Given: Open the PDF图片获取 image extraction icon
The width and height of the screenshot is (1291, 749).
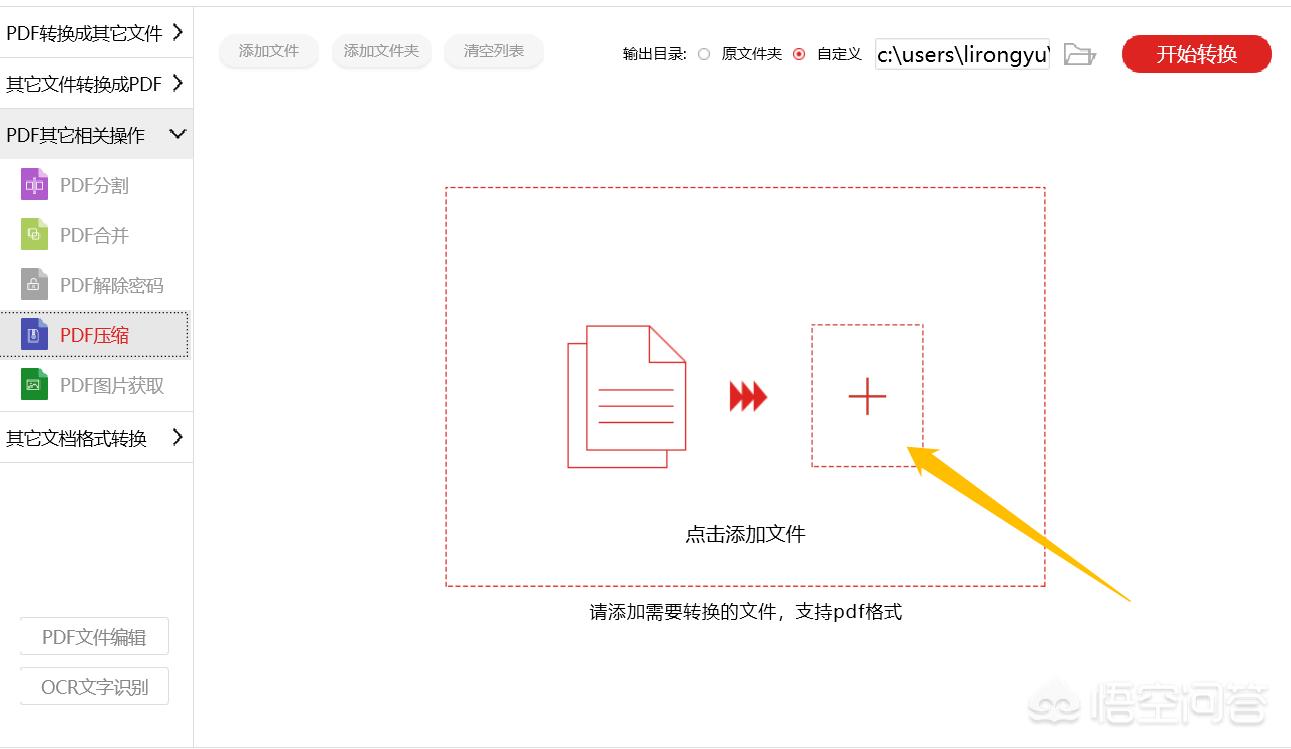Looking at the screenshot, I should click(33, 384).
